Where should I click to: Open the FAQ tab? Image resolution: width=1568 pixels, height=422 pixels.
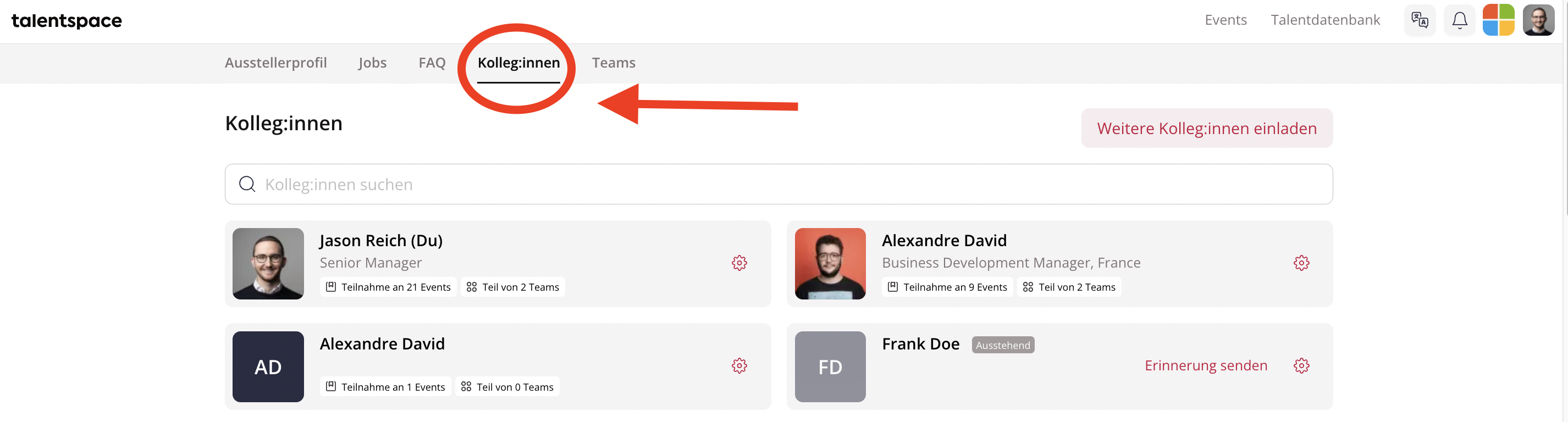[x=432, y=63]
